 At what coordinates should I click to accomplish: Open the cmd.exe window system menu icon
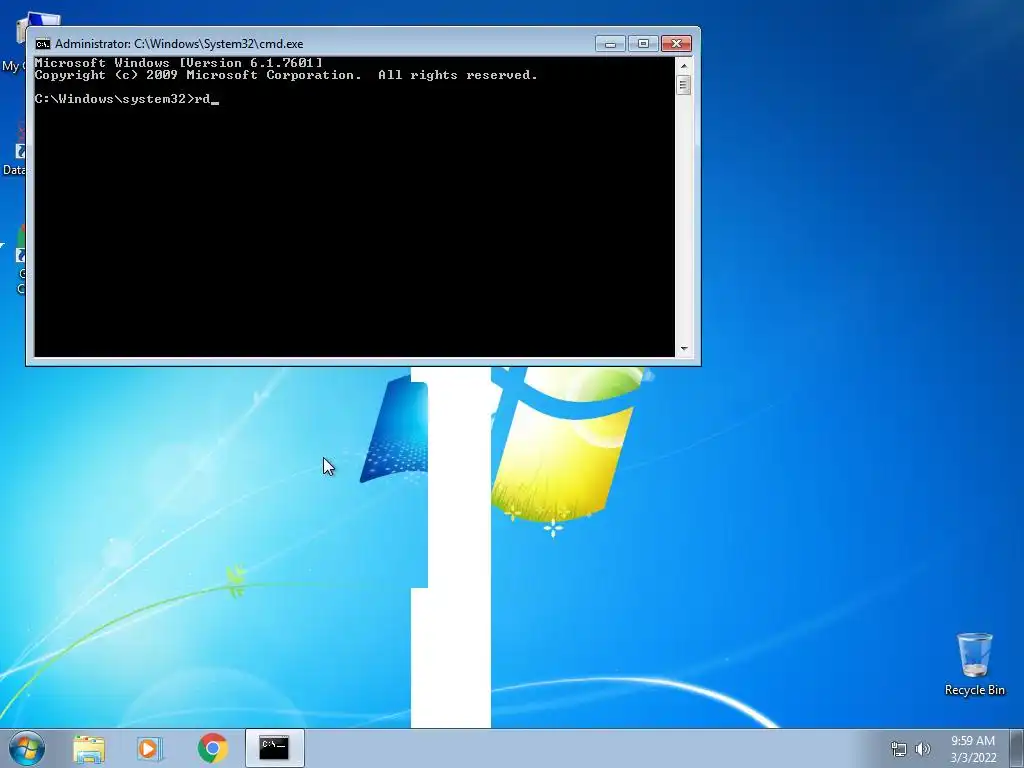coord(43,44)
